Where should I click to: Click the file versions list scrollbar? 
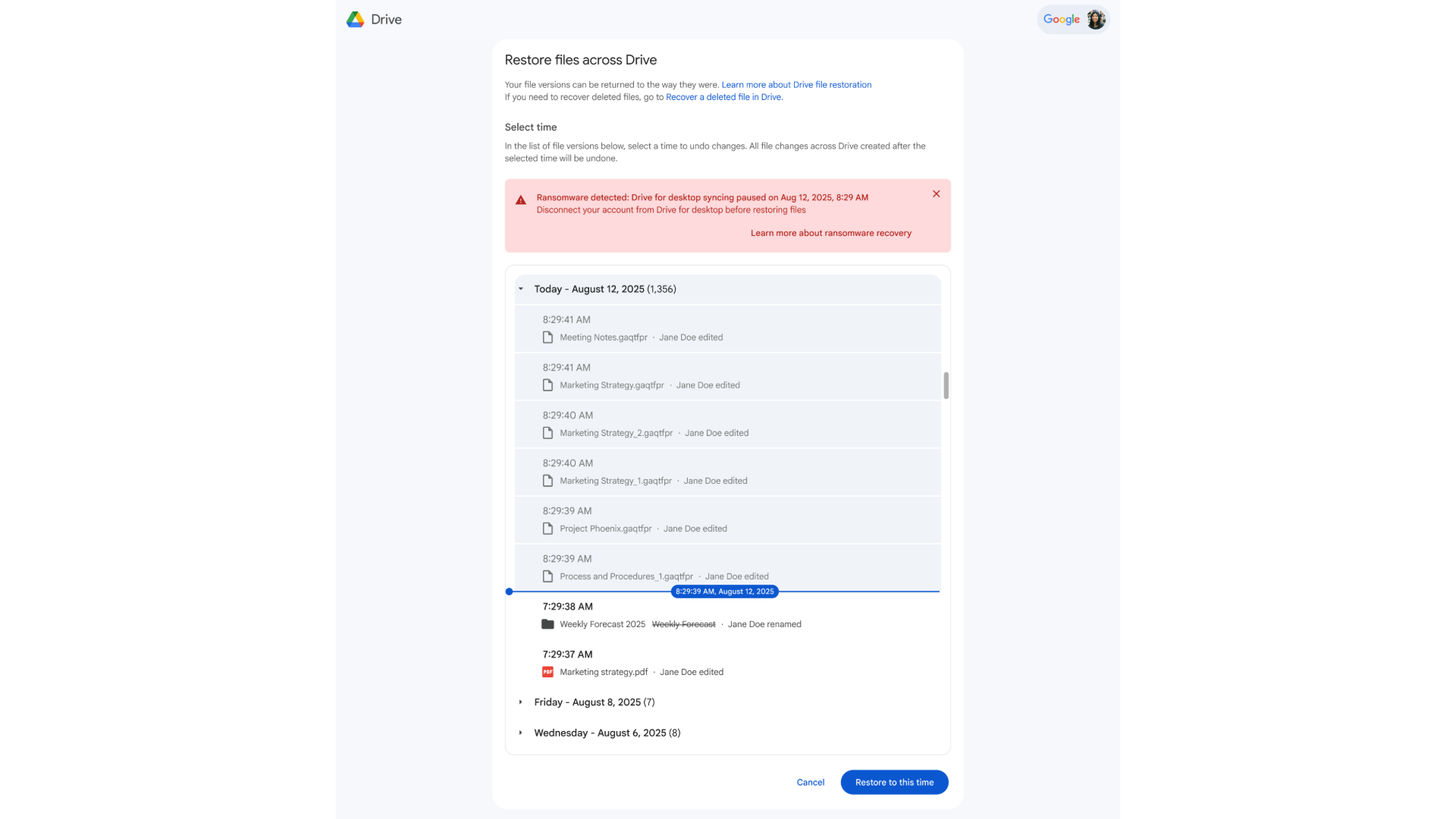click(x=946, y=385)
